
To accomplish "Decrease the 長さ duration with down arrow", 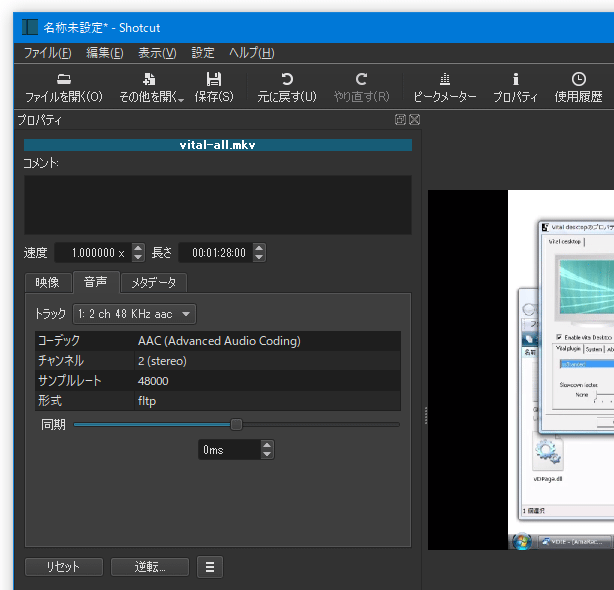I will pos(259,257).
